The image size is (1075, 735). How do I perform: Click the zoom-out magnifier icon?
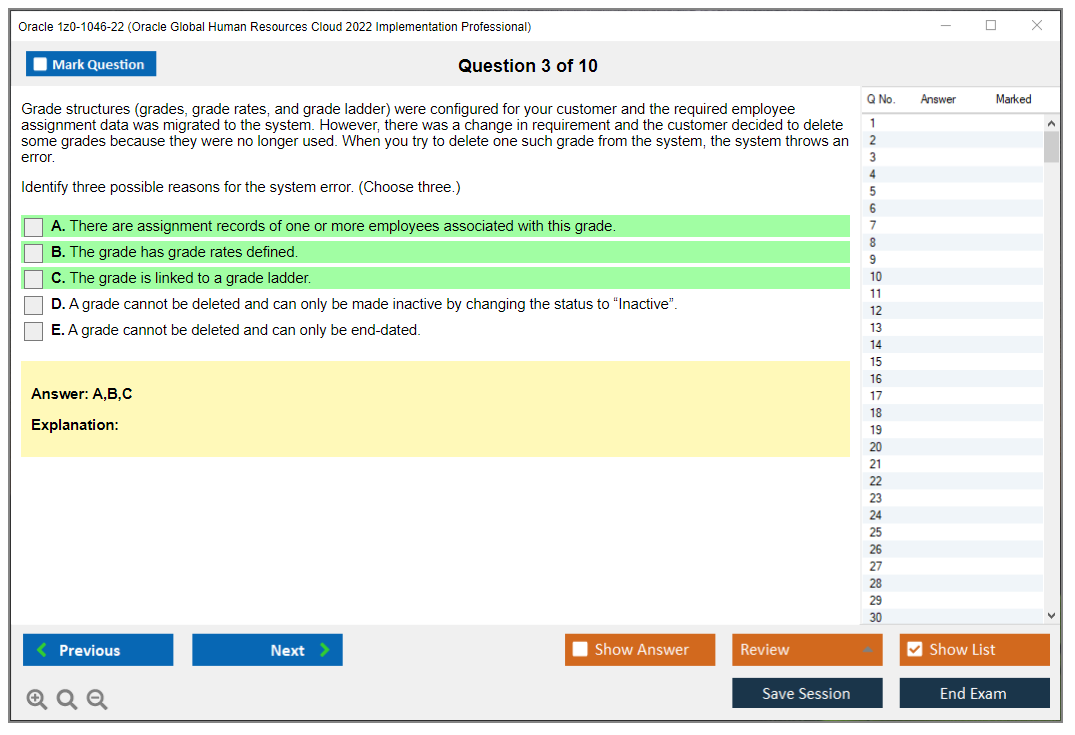(97, 699)
